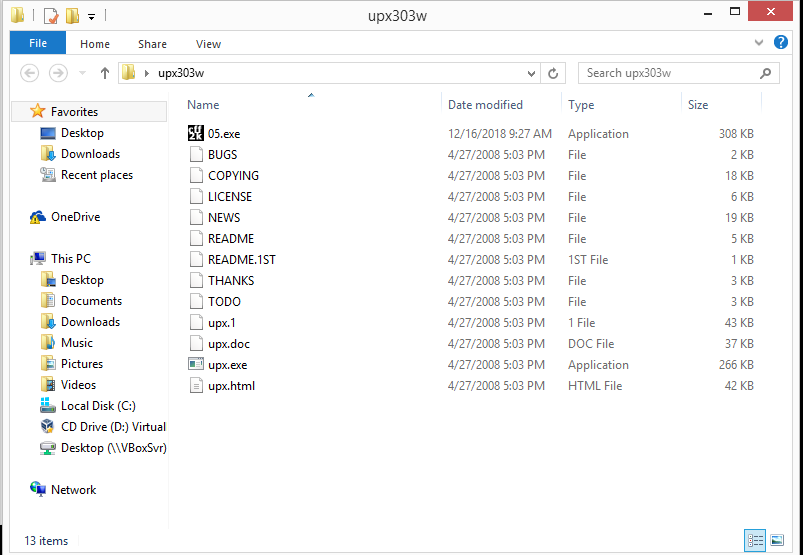Click the BUGS file icon
Screen dimensions: 803x555
click(196, 154)
